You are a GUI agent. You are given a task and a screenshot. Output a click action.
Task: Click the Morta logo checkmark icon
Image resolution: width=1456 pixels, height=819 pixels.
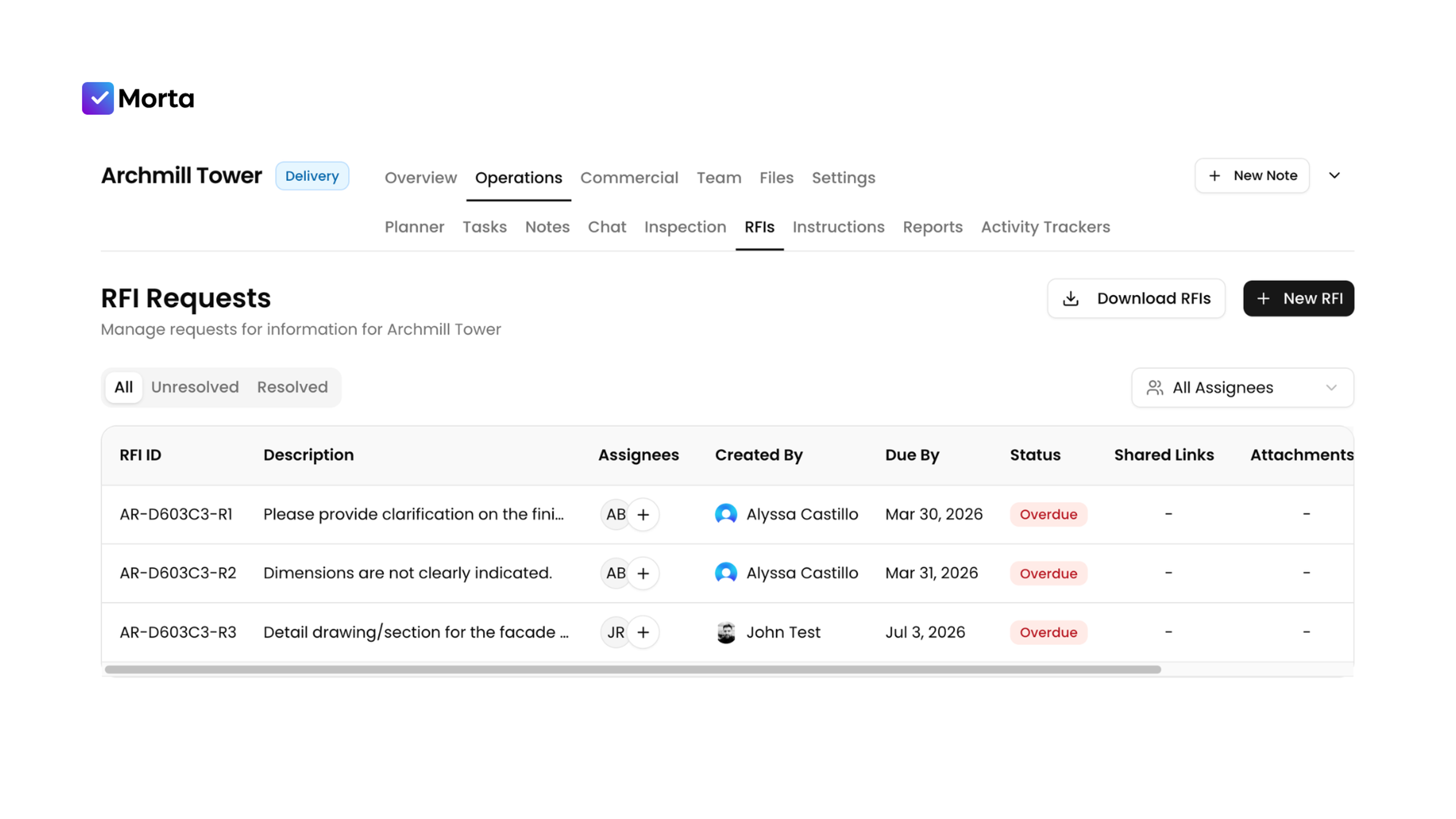tap(98, 98)
